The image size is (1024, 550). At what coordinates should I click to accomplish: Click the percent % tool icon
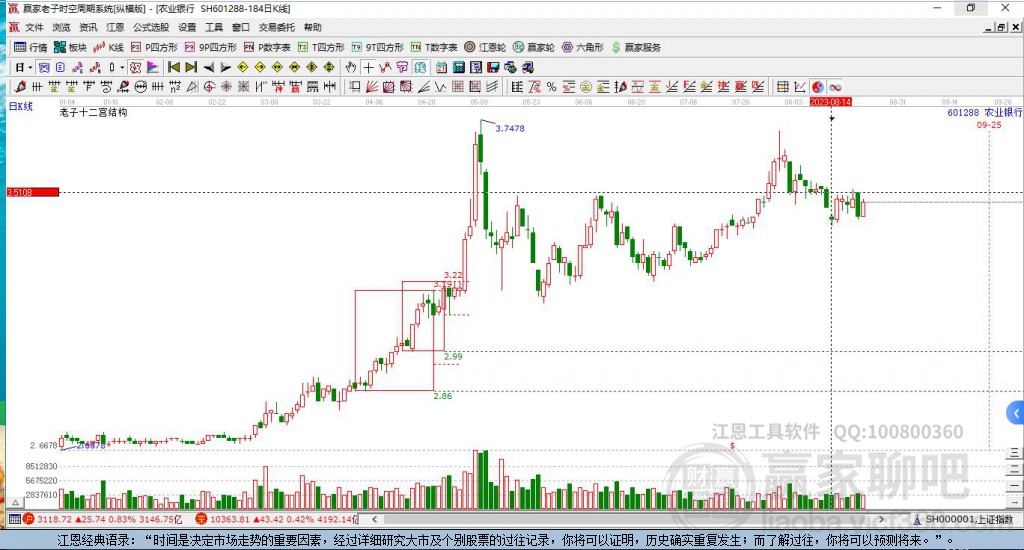click(551, 86)
